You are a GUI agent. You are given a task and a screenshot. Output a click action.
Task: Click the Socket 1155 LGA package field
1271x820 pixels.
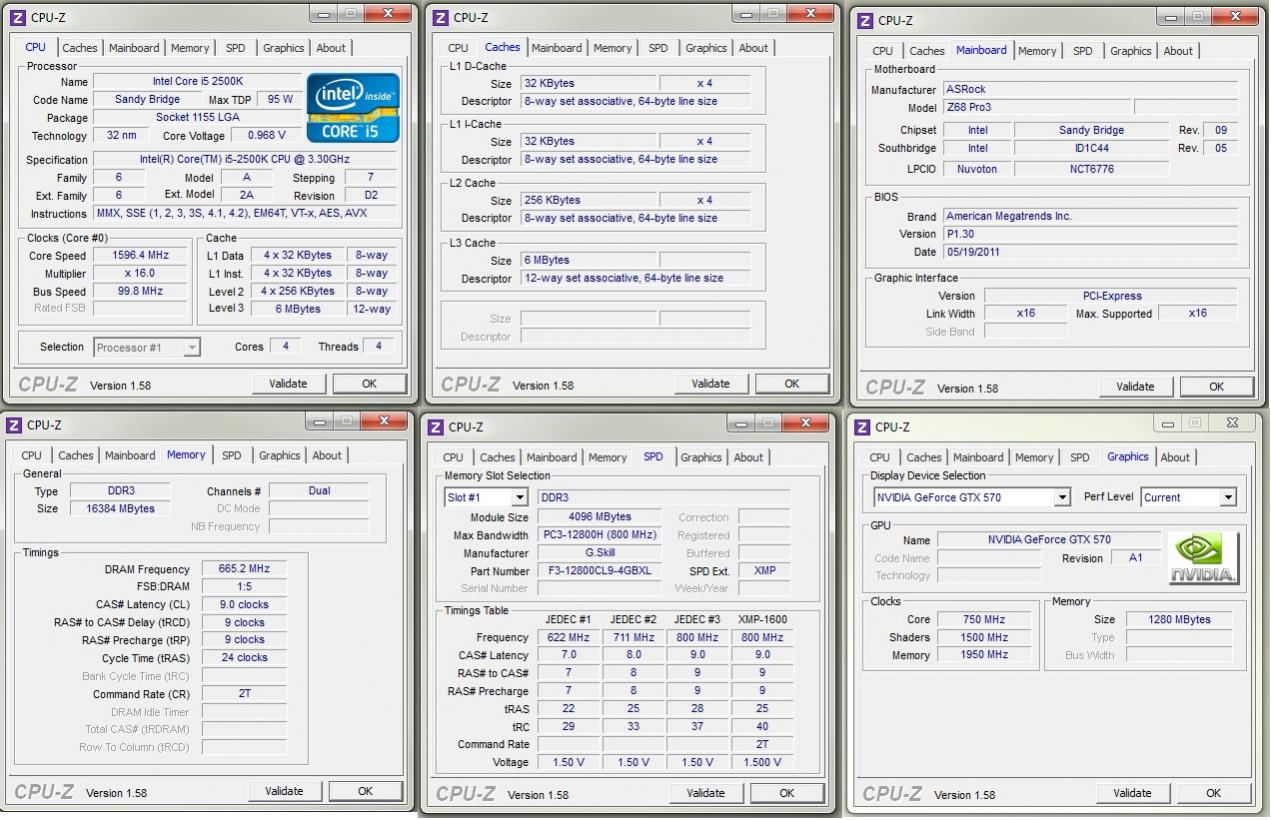pyautogui.click(x=197, y=118)
